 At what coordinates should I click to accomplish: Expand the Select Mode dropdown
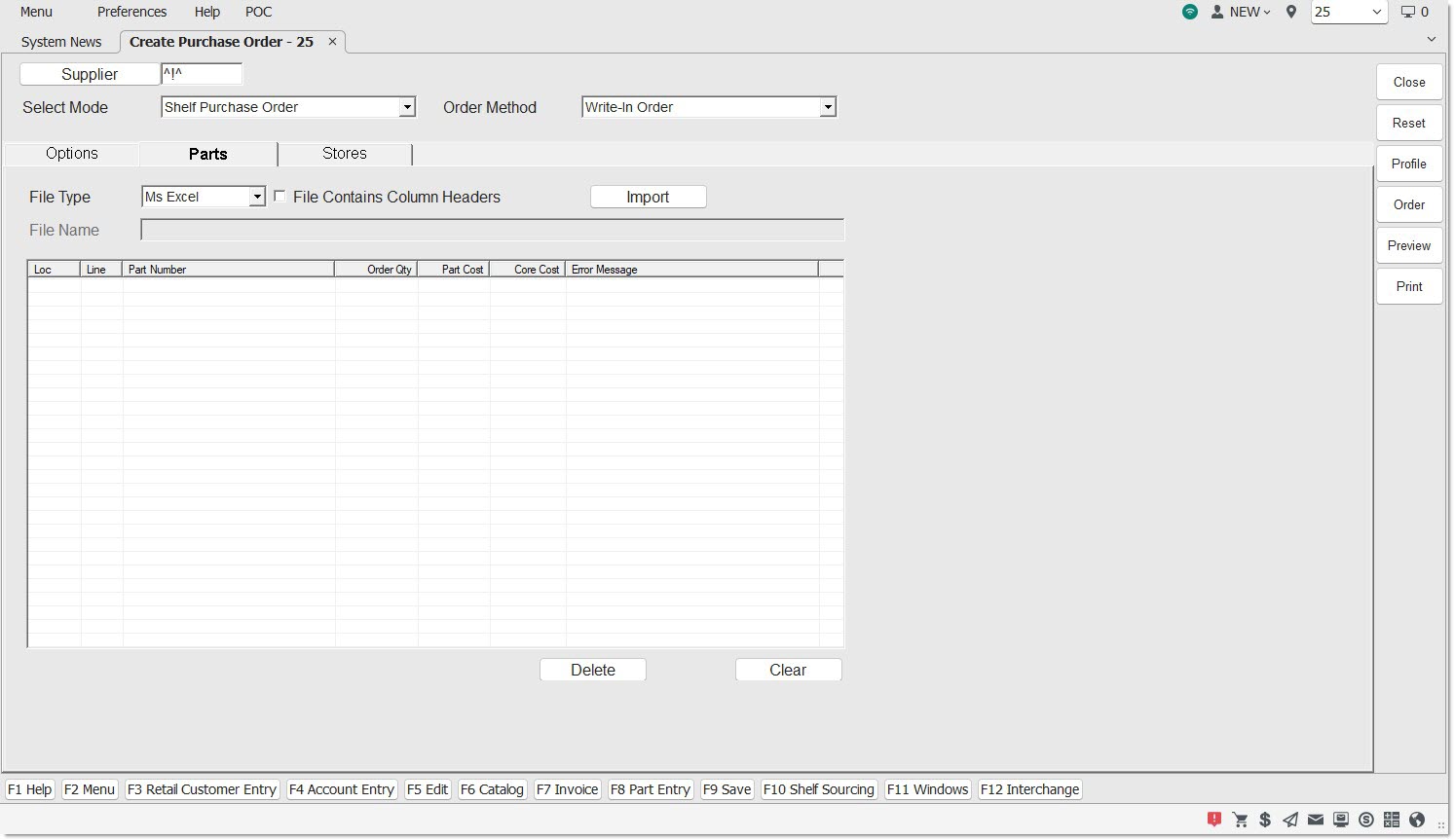[407, 108]
